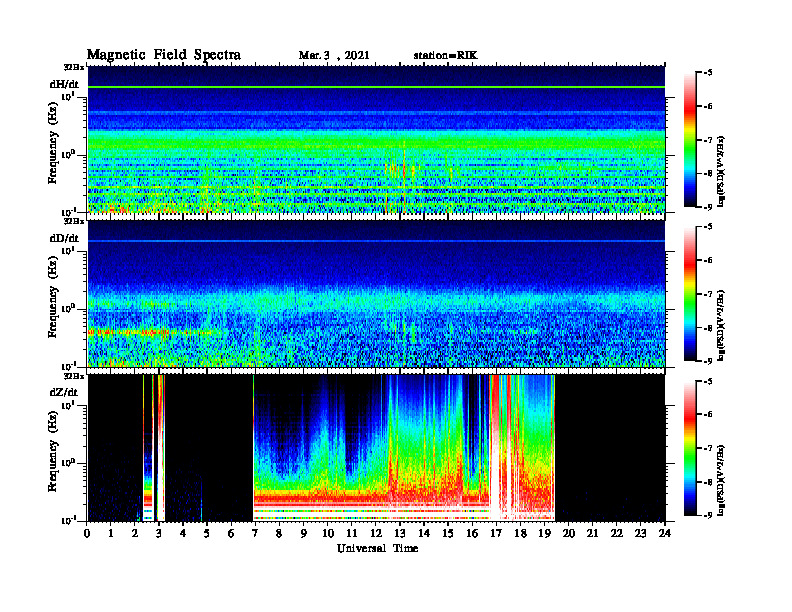This screenshot has width=792, height=612.
Task: Click hour tick label "10" on time axis
Action: 328,534
